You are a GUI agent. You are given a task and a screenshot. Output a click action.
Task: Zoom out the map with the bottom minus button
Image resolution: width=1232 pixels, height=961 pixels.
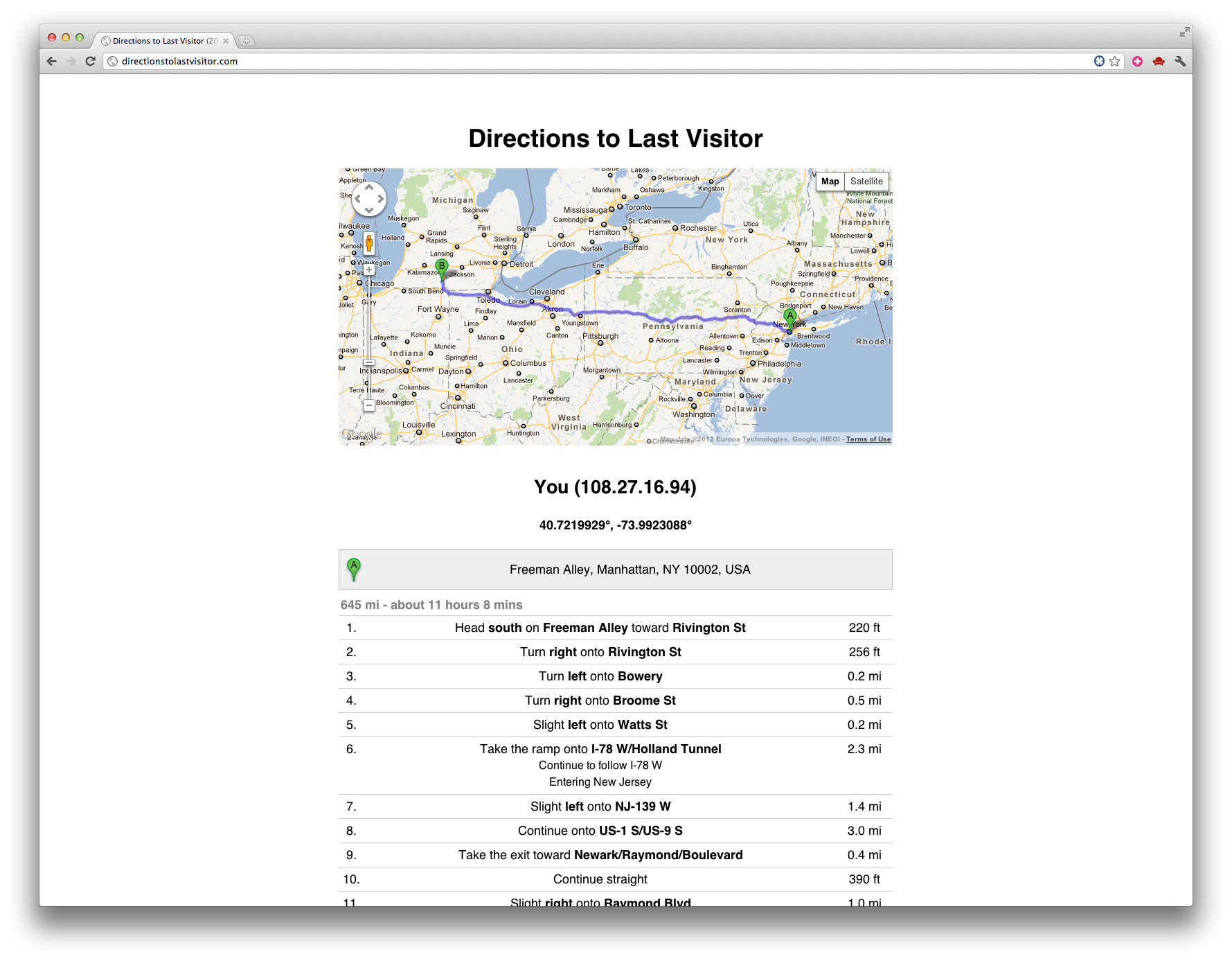coord(369,405)
